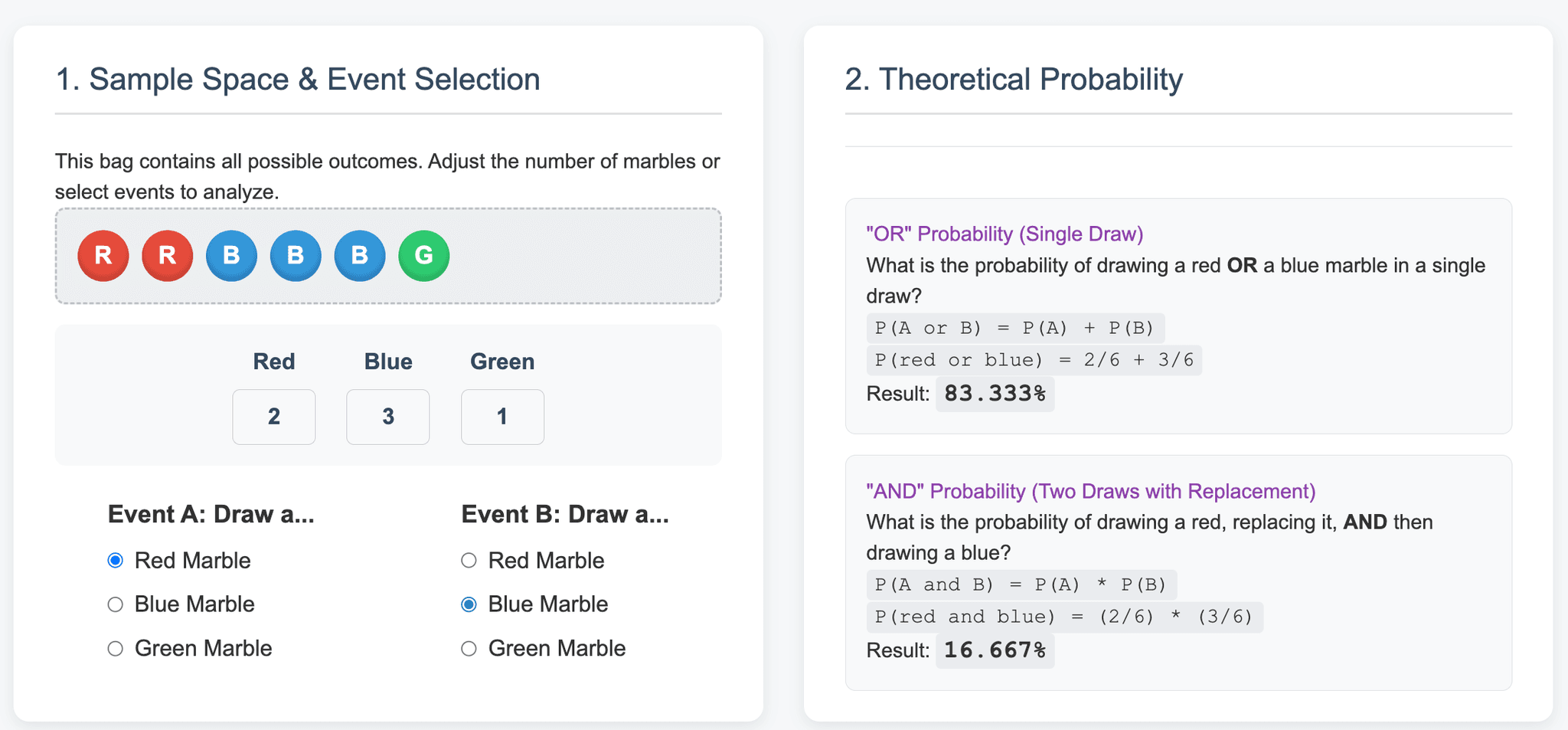This screenshot has width=1568, height=730.
Task: Select Blue Marble for Event A
Action: [x=116, y=604]
